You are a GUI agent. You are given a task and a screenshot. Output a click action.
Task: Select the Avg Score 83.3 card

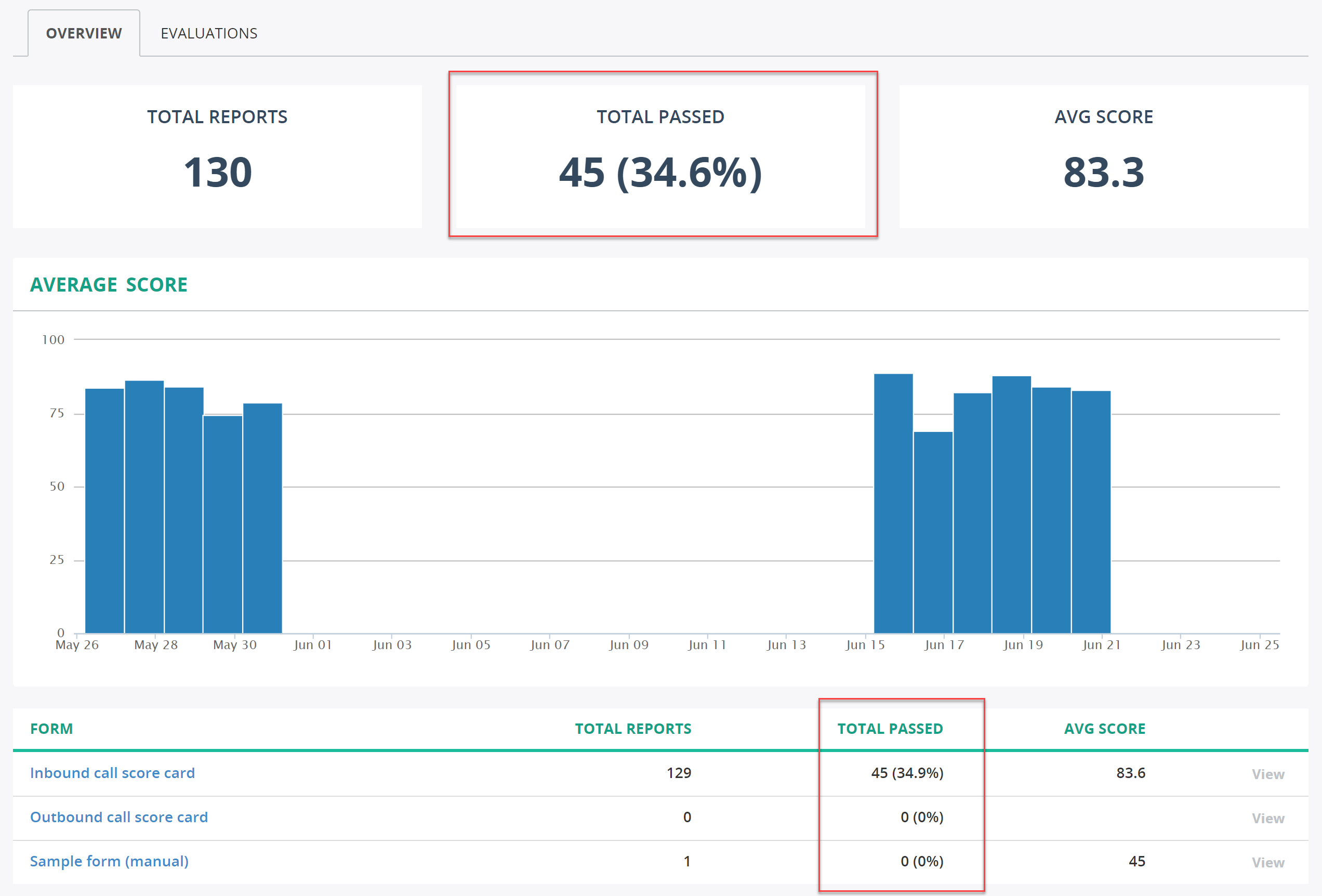click(1104, 156)
